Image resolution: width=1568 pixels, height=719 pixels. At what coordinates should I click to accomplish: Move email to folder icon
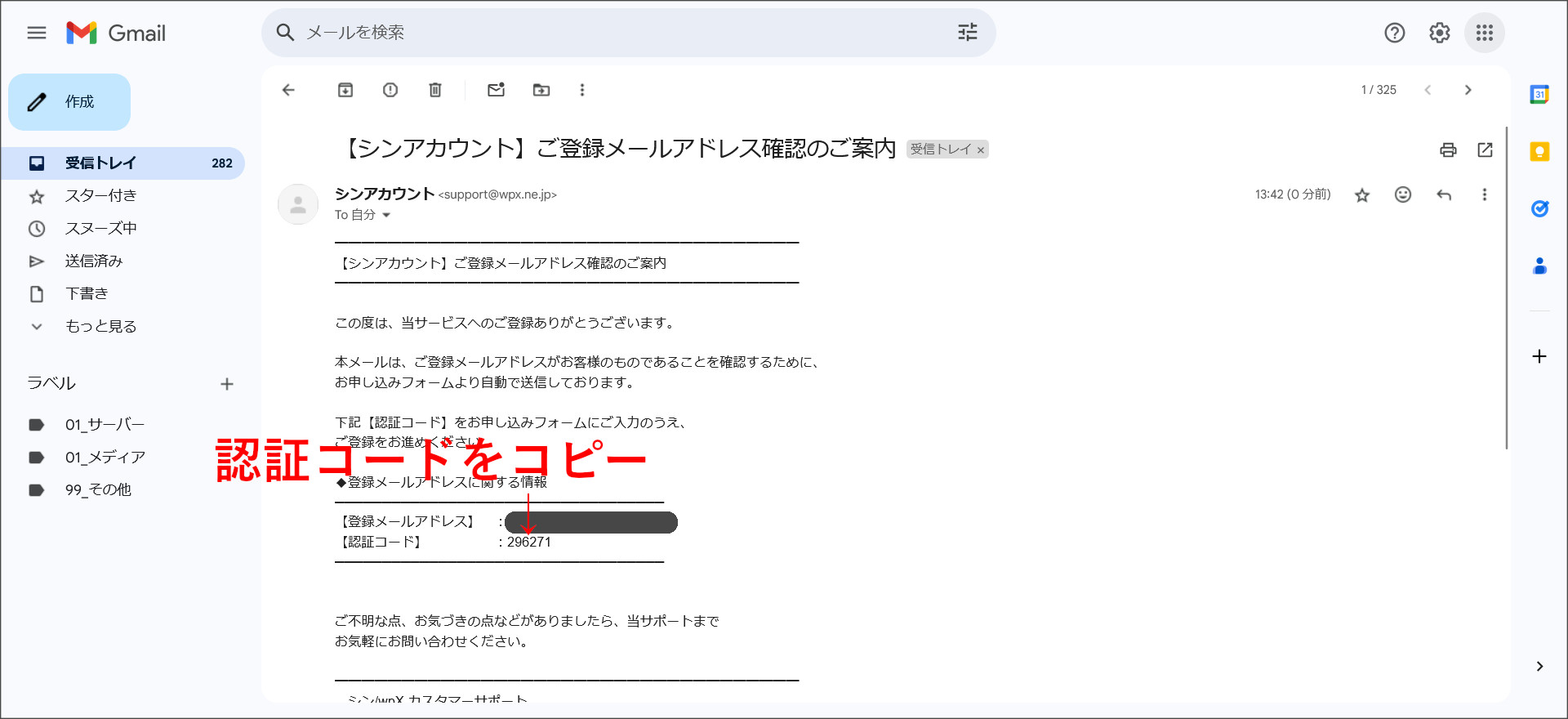coord(541,90)
